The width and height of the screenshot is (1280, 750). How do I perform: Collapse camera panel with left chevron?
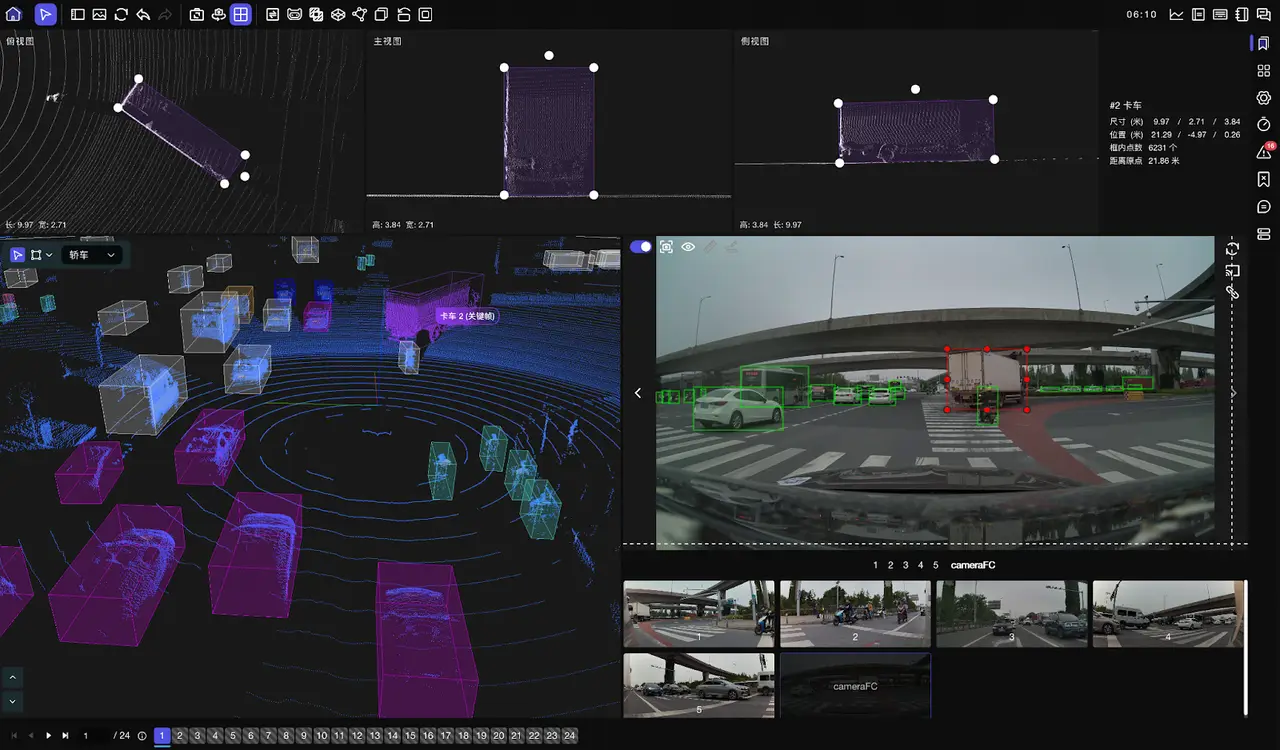tap(638, 393)
